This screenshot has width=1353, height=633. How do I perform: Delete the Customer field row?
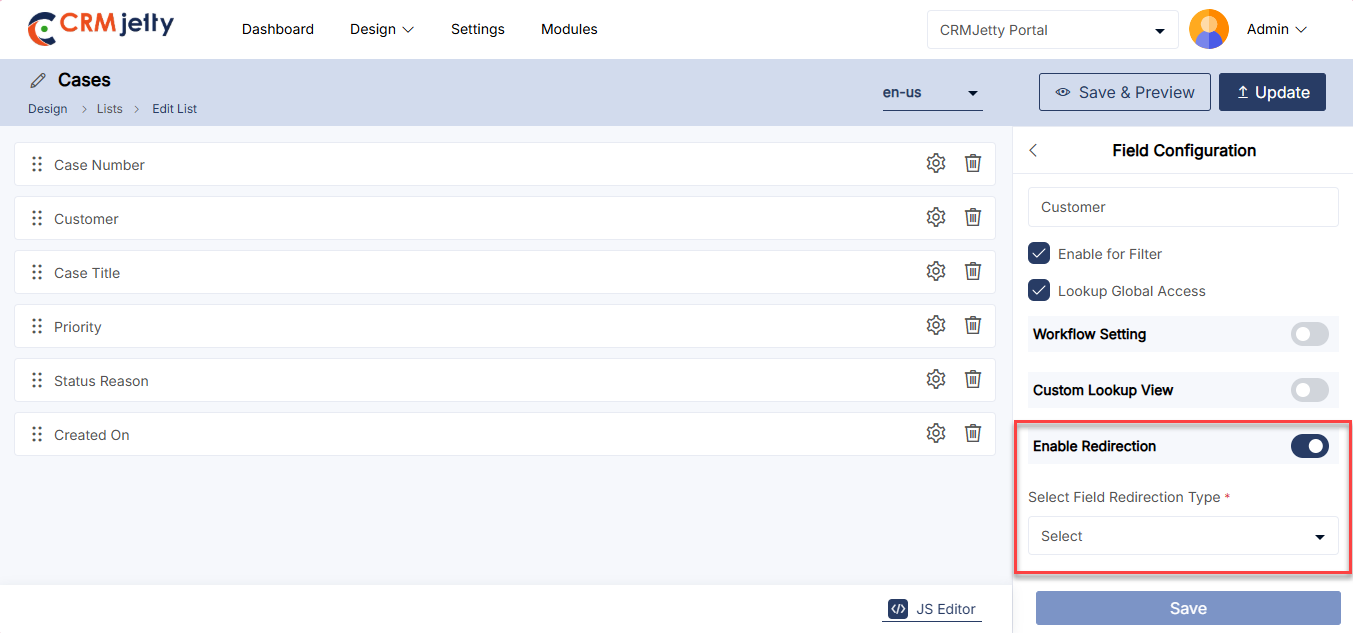(x=972, y=218)
